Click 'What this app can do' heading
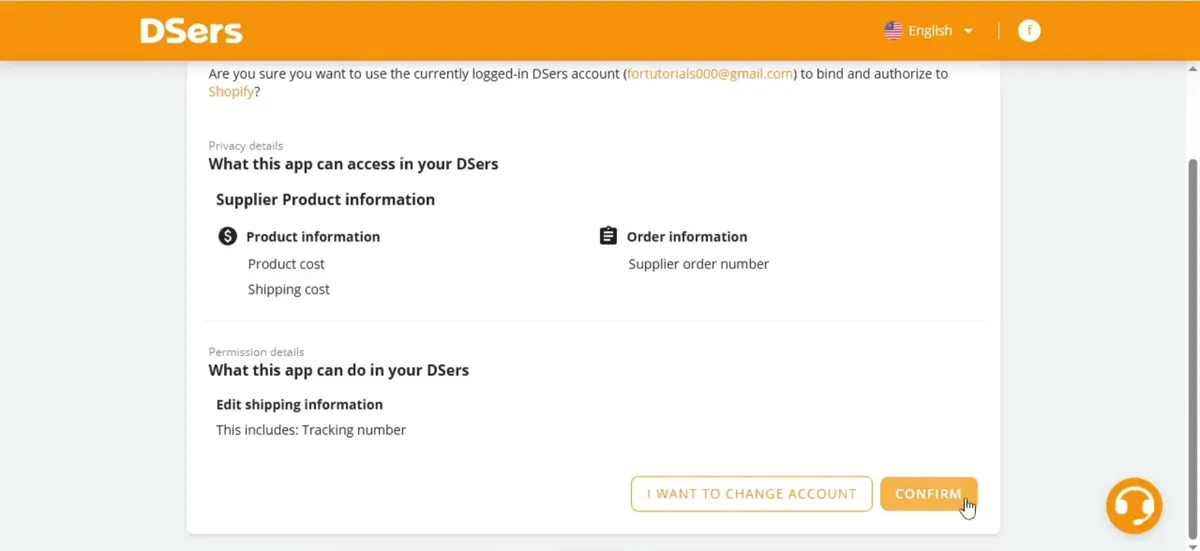The height and width of the screenshot is (551, 1200). 338,370
